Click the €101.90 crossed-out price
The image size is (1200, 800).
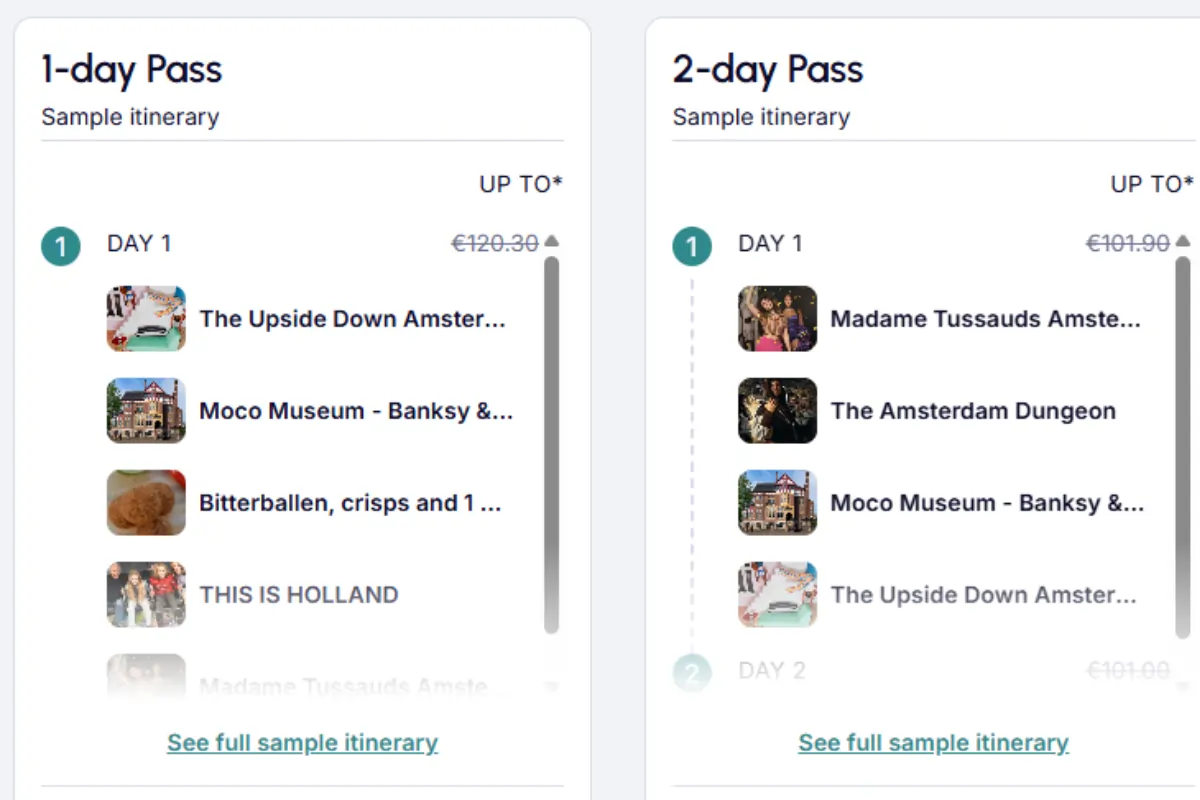tap(1129, 241)
